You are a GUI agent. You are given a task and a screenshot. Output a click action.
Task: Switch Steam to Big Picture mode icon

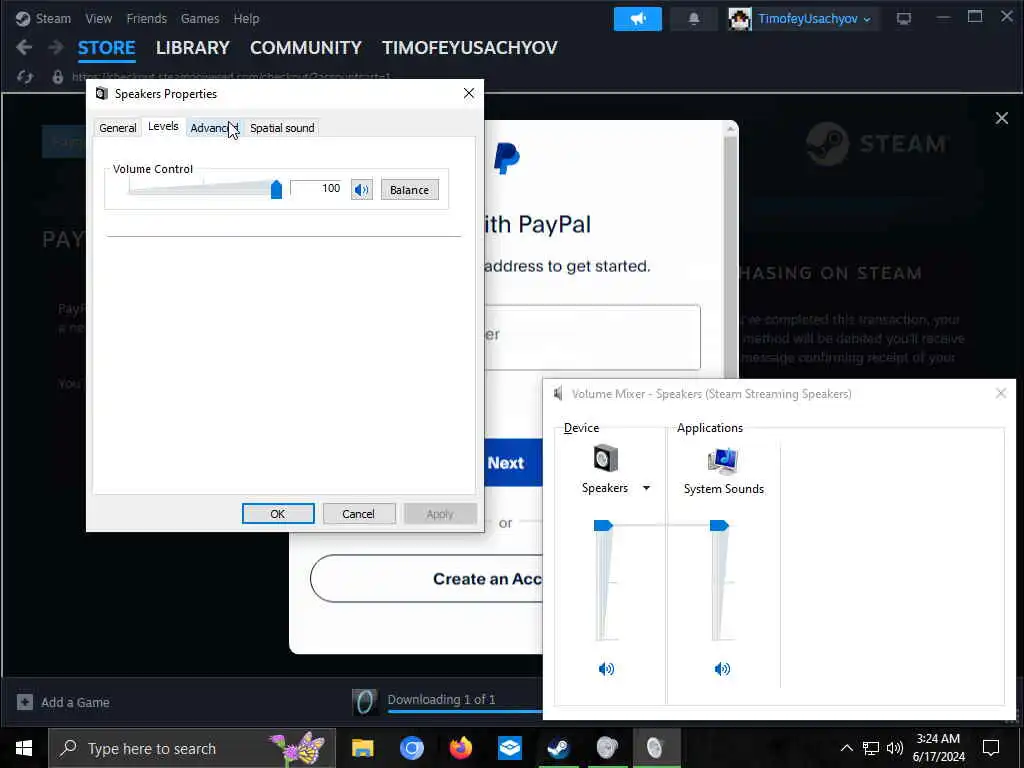pos(904,19)
